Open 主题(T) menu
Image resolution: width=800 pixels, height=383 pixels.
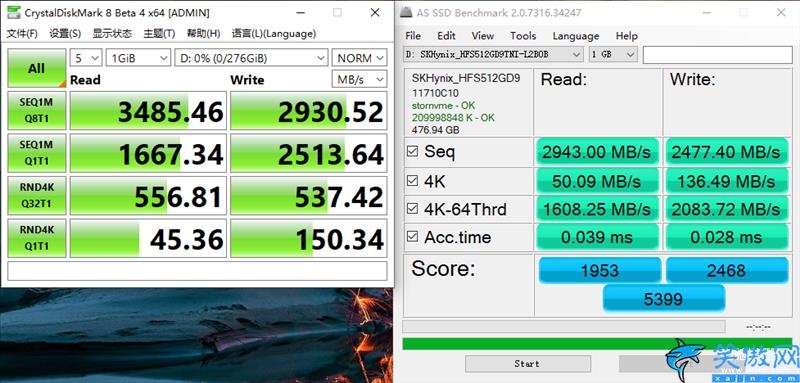pyautogui.click(x=159, y=34)
